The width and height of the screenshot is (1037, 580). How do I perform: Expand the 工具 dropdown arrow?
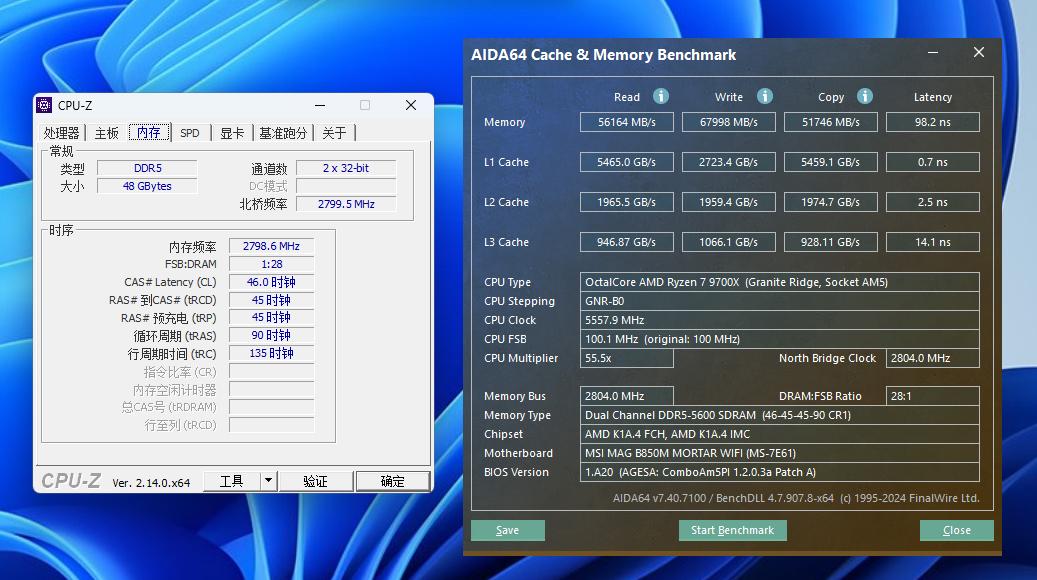pyautogui.click(x=268, y=481)
